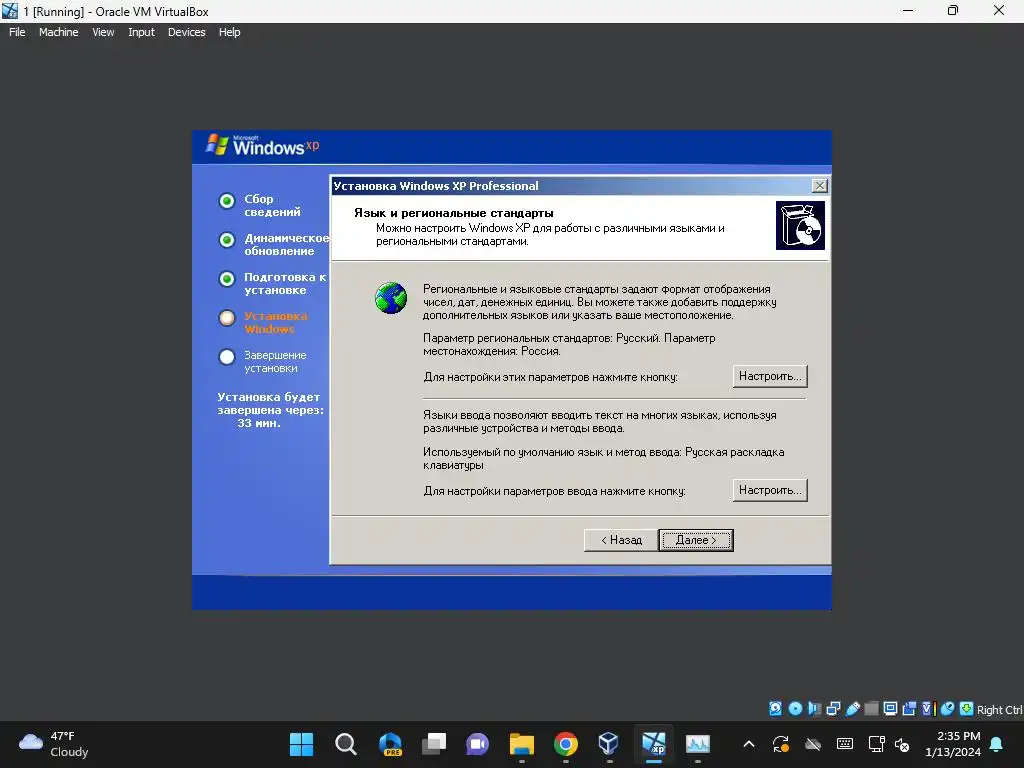
Task: Open Google Chrome from taskbar
Action: pyautogui.click(x=566, y=744)
